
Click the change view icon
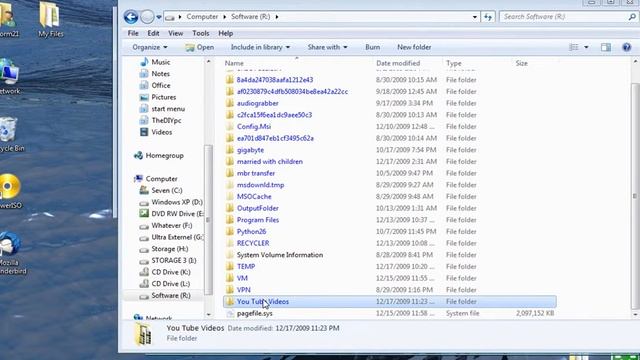(x=573, y=47)
